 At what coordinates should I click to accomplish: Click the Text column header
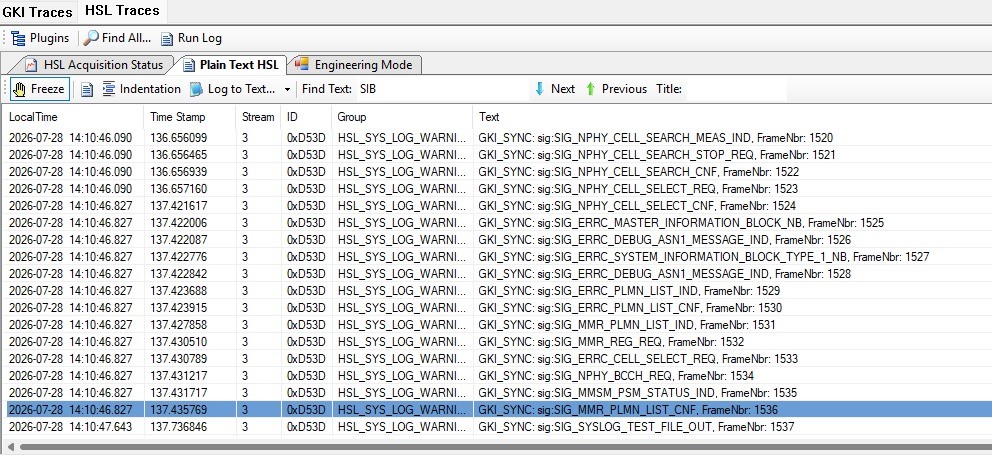(x=732, y=117)
